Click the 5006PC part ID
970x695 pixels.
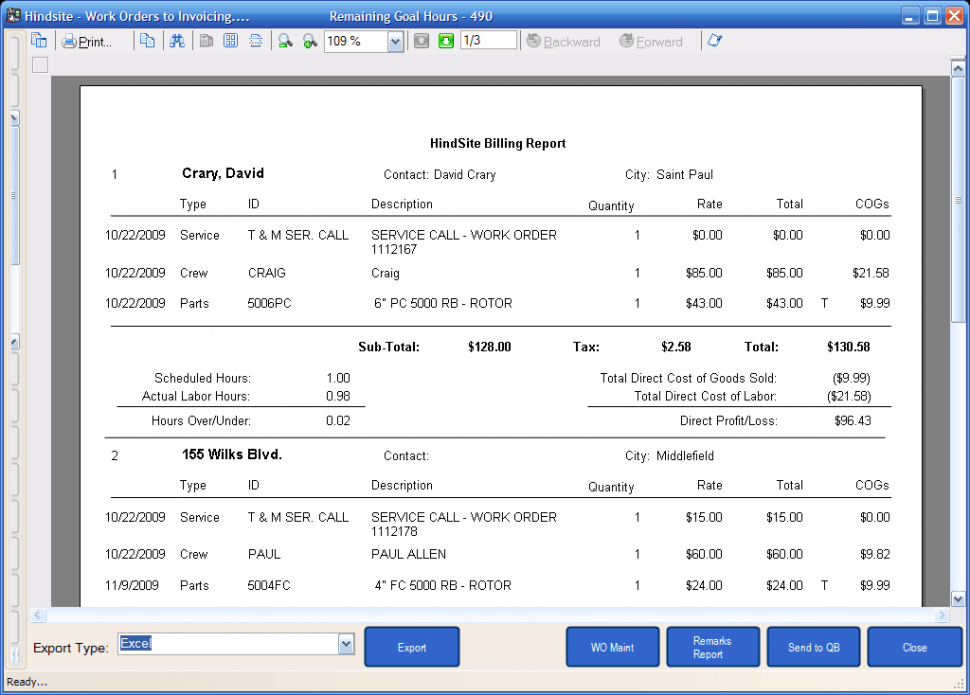pyautogui.click(x=269, y=303)
